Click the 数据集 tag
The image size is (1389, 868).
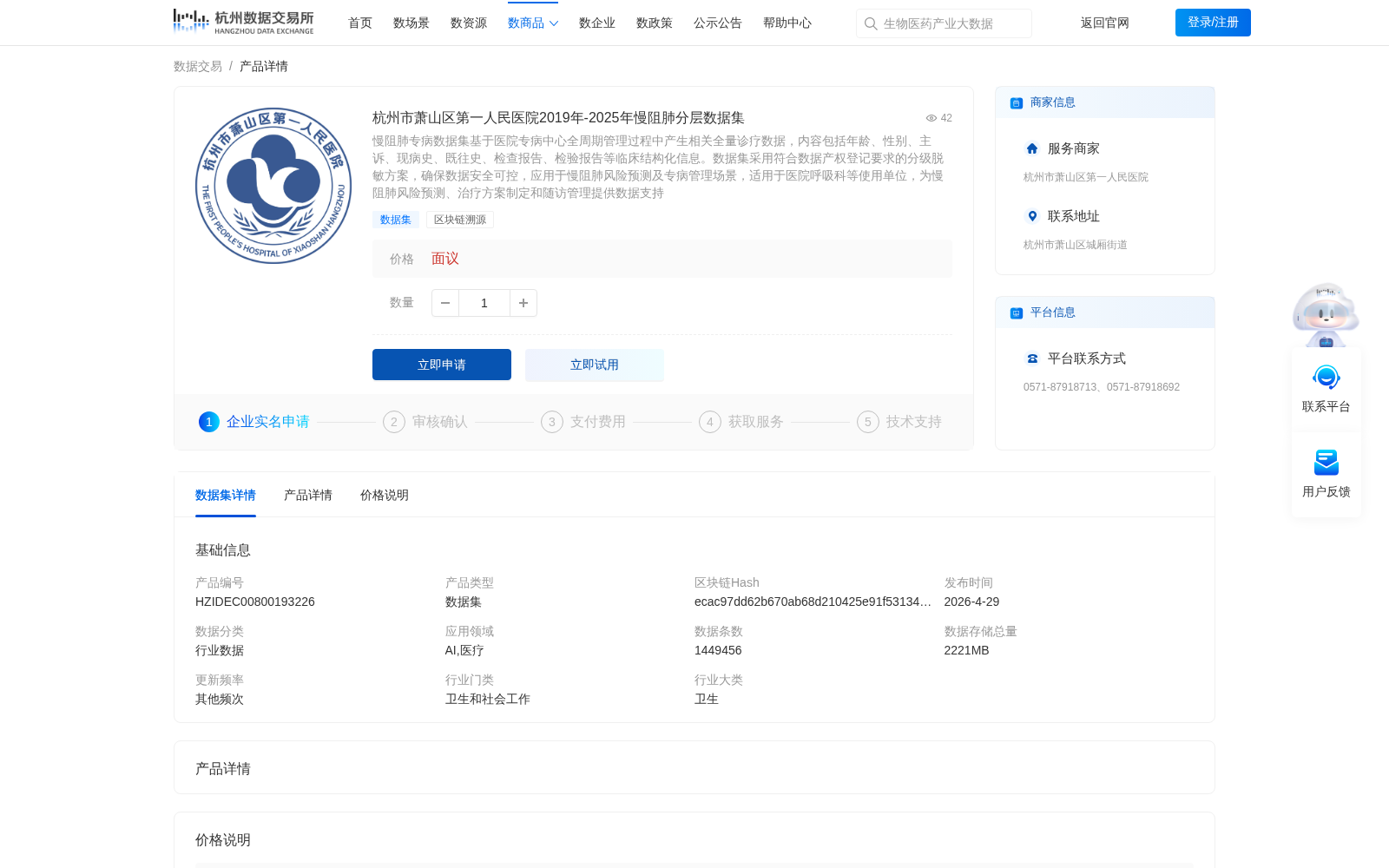(x=396, y=220)
